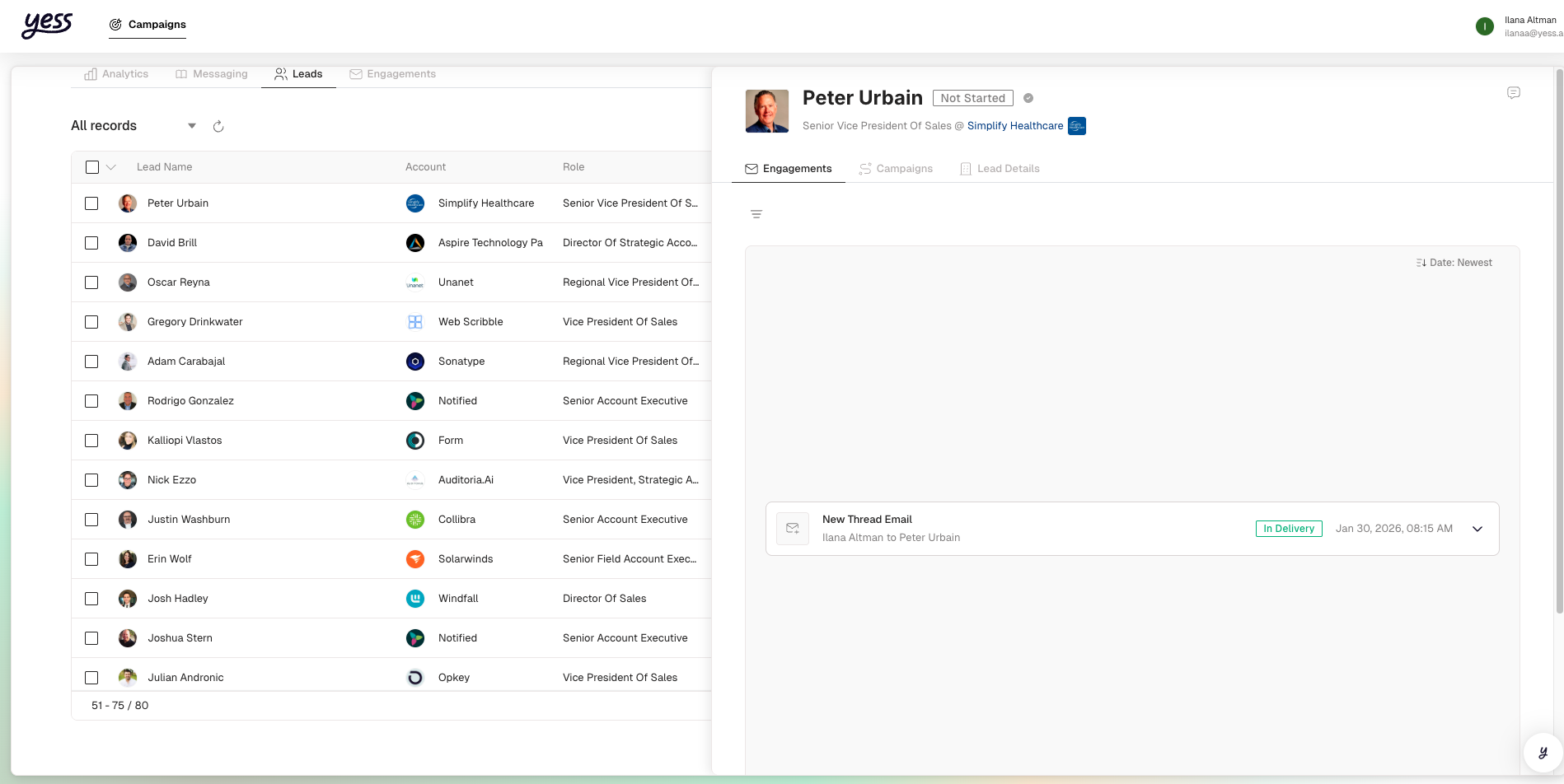
Task: Toggle the select-all leads checkbox
Action: pos(92,167)
